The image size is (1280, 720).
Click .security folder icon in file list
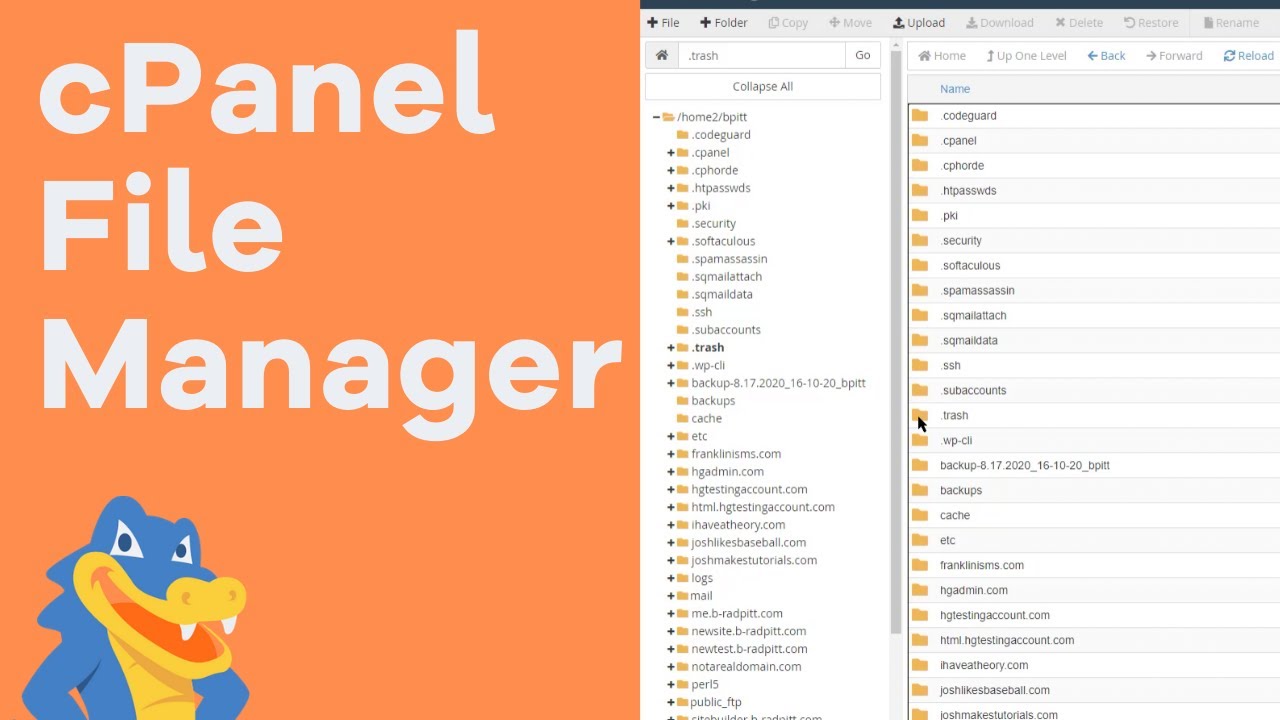[920, 241]
